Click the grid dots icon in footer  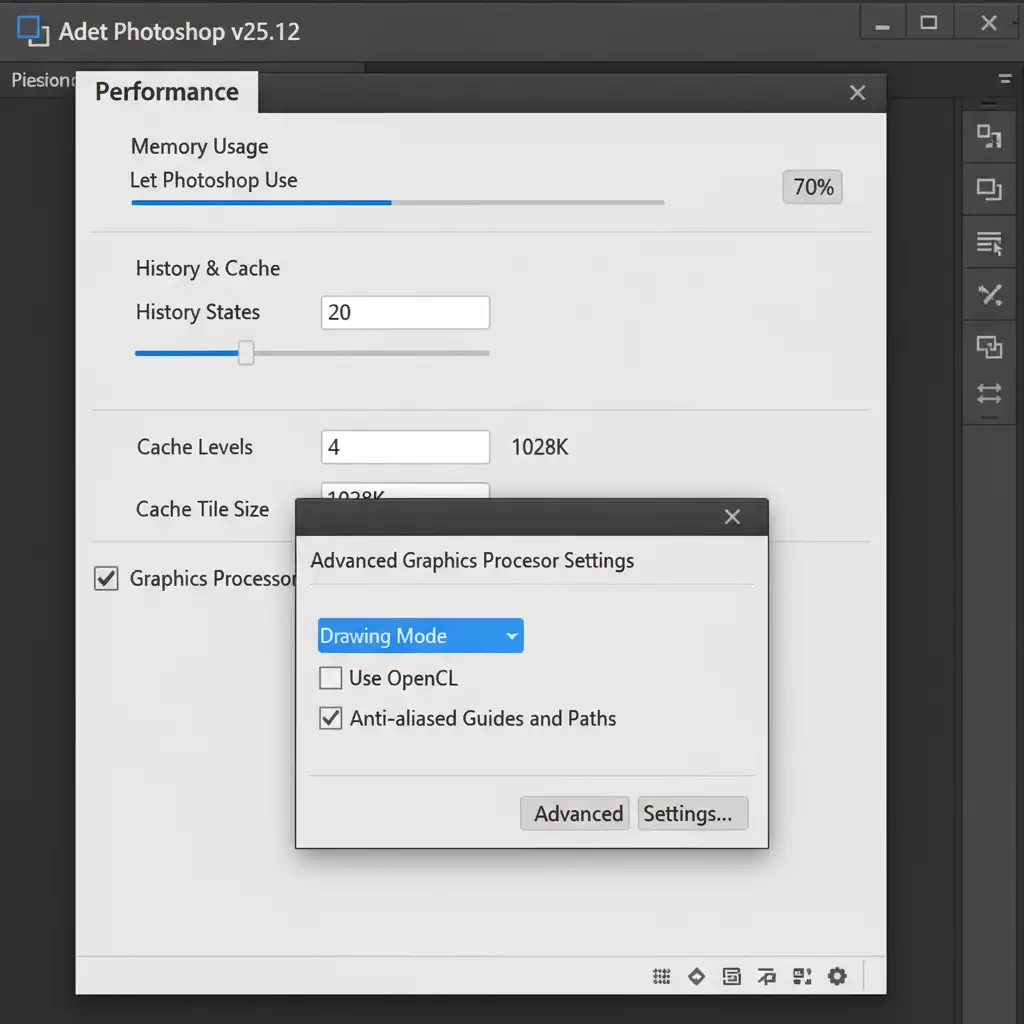(x=661, y=976)
